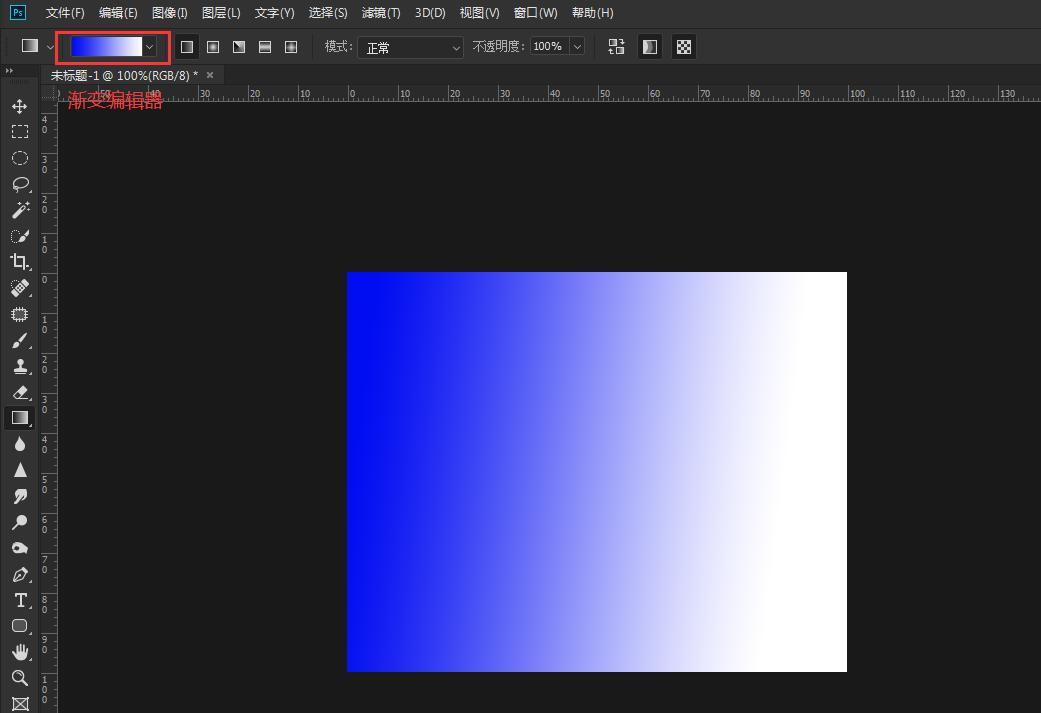Screen dimensions: 1041x713
Task: Click the vertical ruler
Action: (48, 408)
